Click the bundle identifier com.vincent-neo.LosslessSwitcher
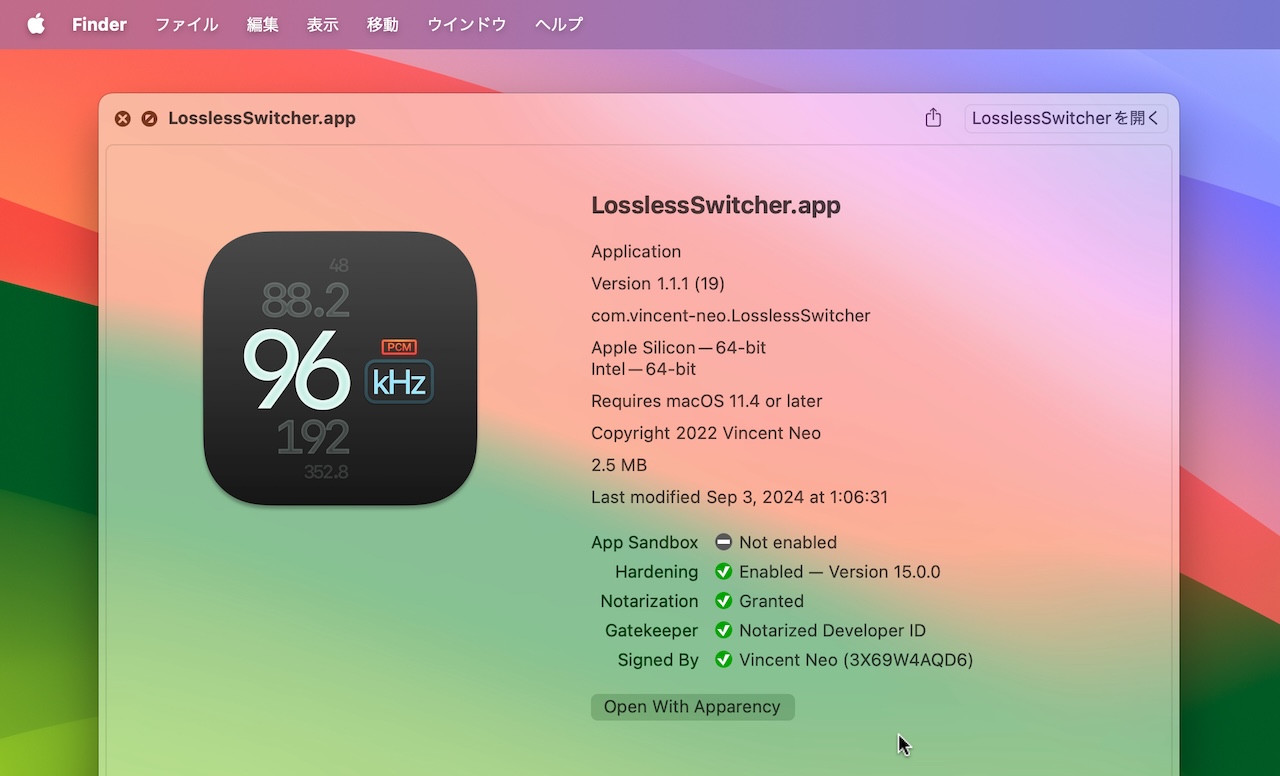 tap(731, 316)
